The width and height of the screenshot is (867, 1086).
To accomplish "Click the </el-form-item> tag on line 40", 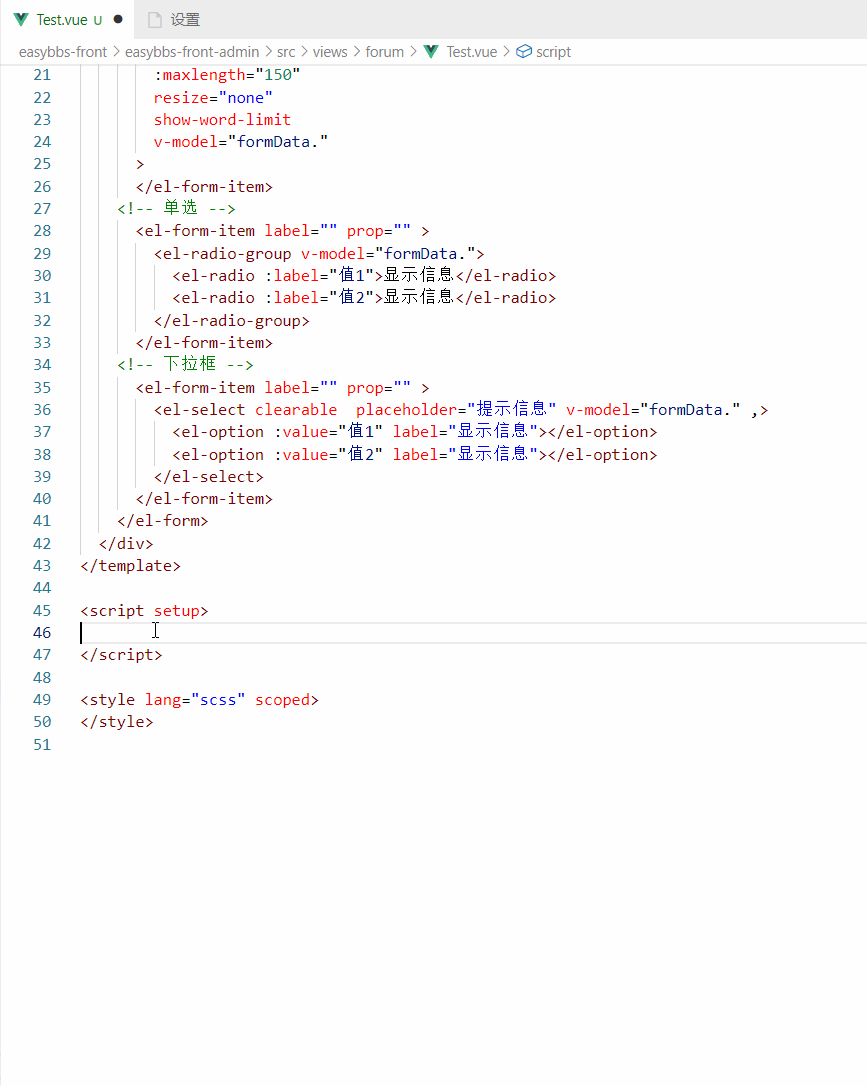I will [x=204, y=499].
